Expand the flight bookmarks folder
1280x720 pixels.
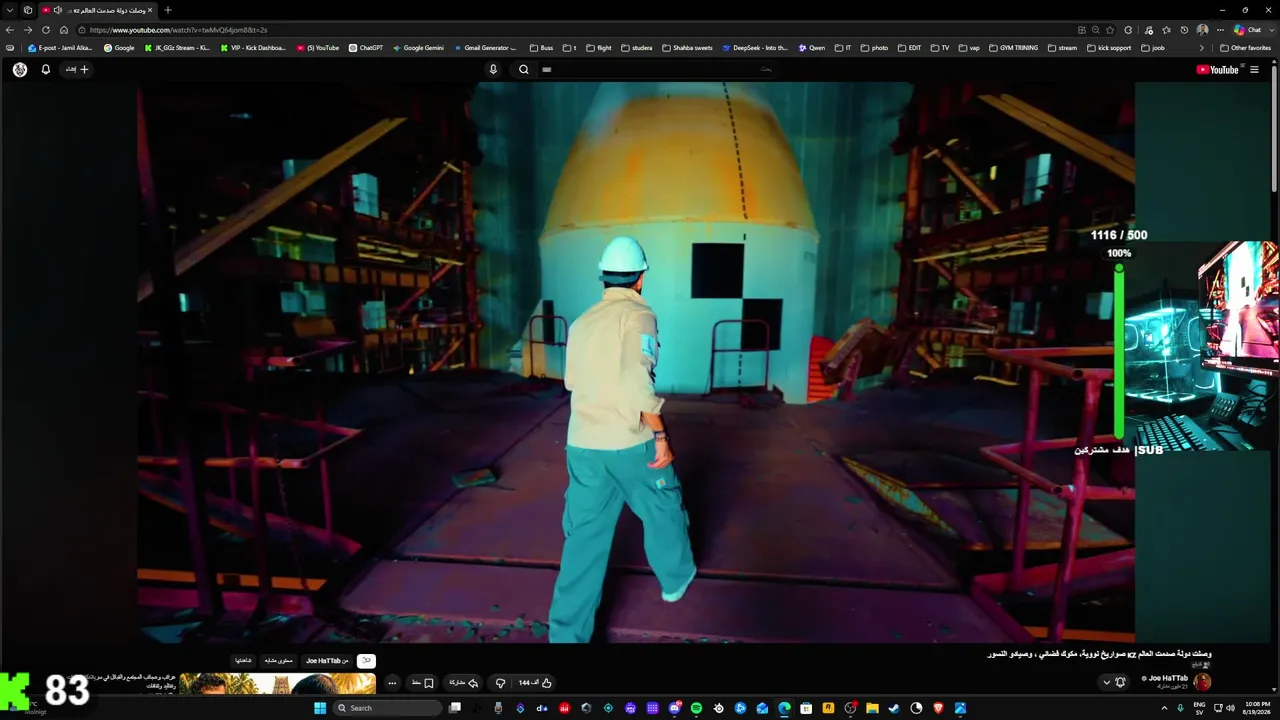(599, 48)
